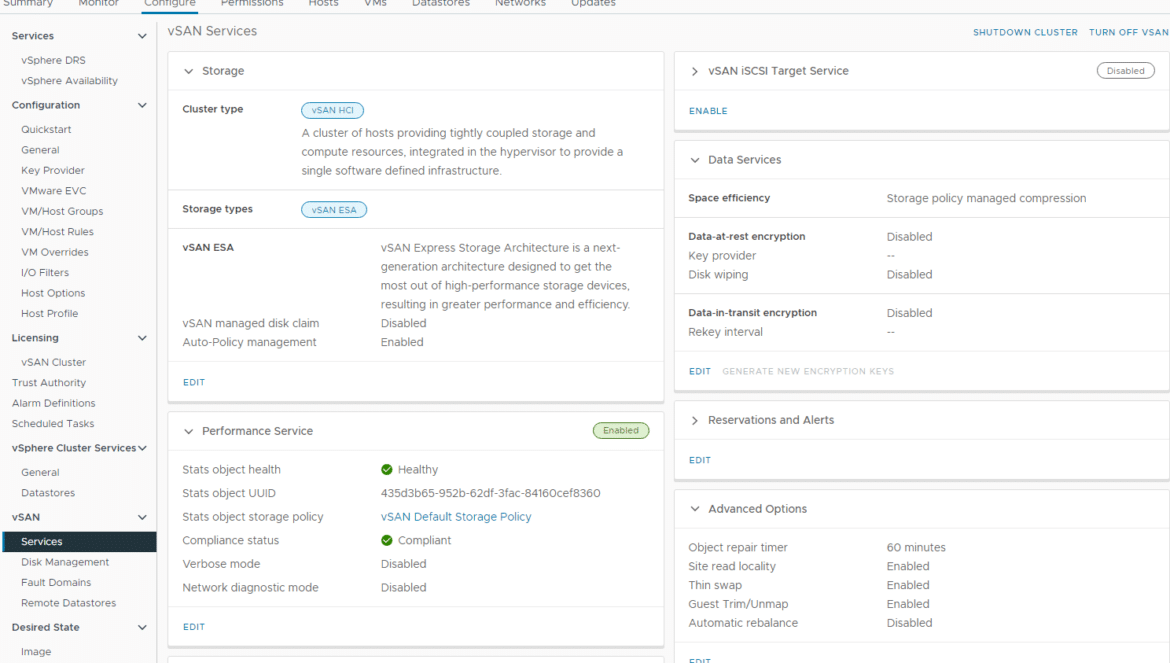Screen dimensions: 1170x663
Task: Select VMware EVC in the sidebar
Action: coord(54,191)
